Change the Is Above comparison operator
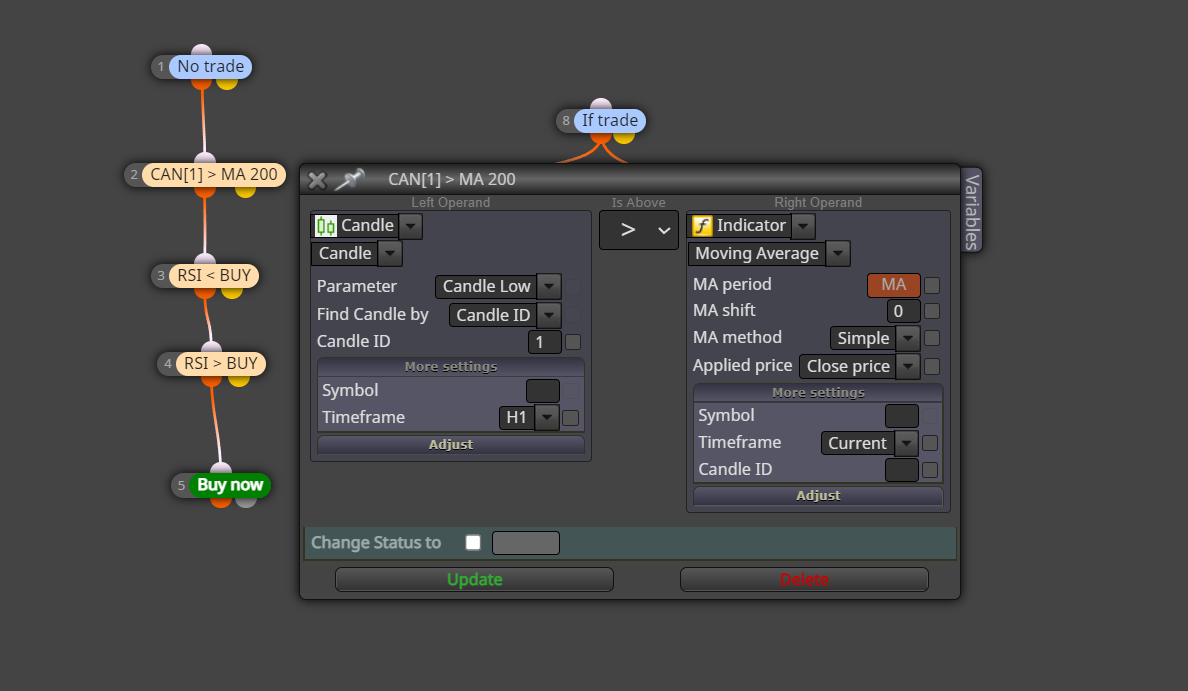1188x691 pixels. click(639, 230)
